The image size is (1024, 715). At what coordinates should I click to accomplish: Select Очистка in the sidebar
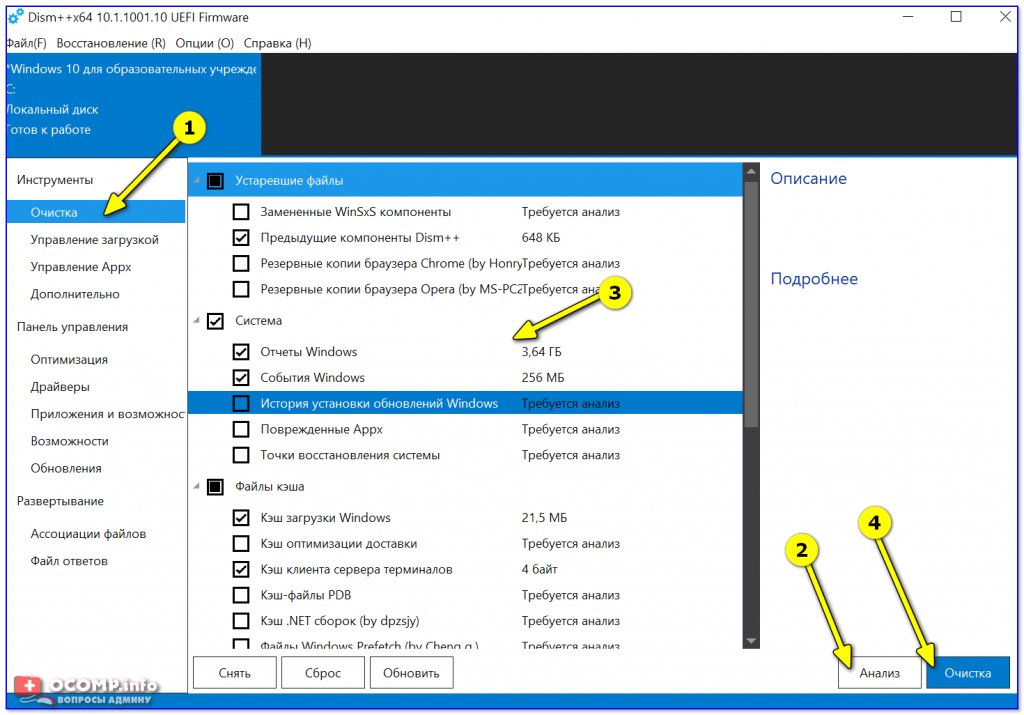pos(96,212)
